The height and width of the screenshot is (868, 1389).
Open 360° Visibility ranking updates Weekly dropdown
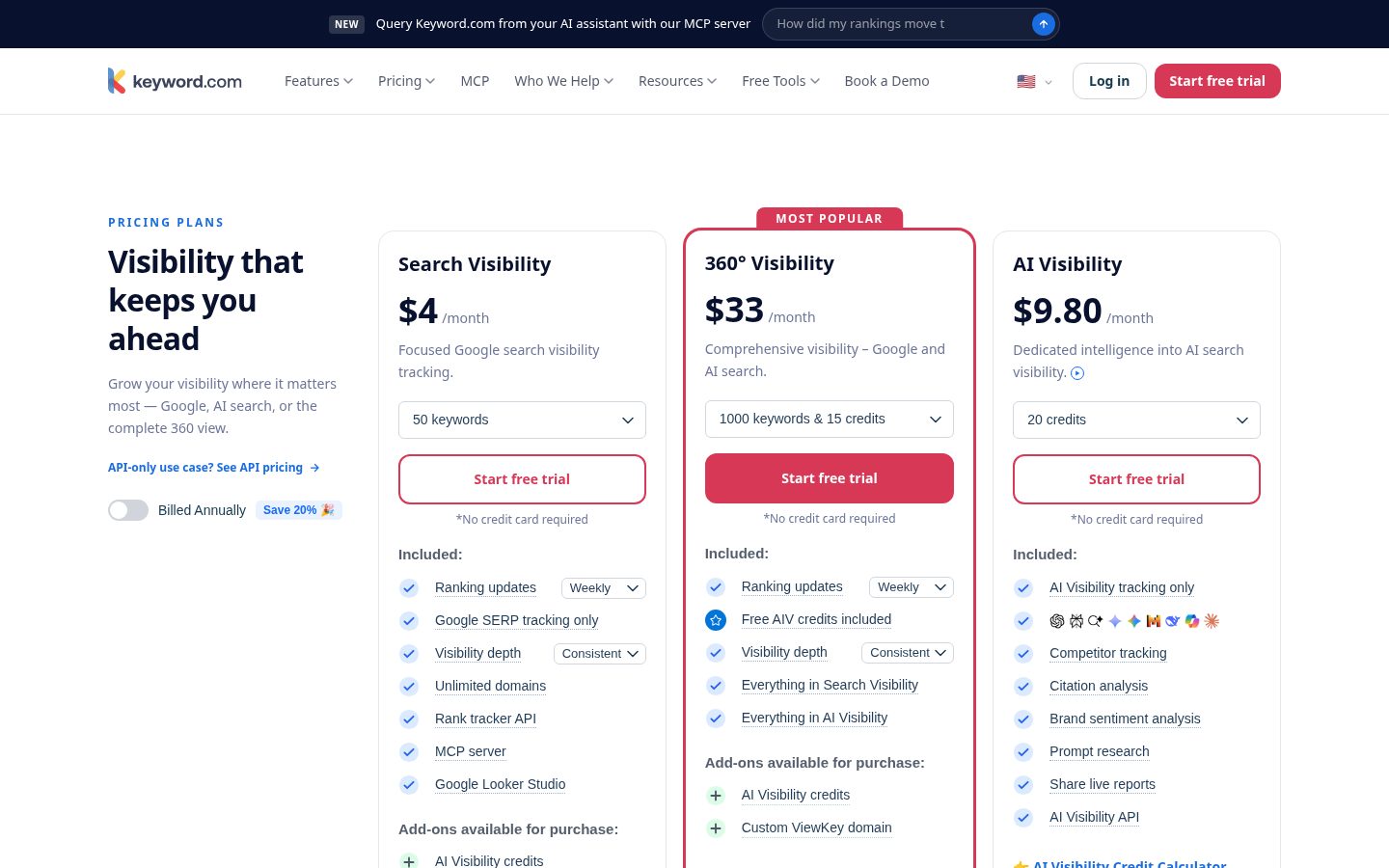[912, 587]
